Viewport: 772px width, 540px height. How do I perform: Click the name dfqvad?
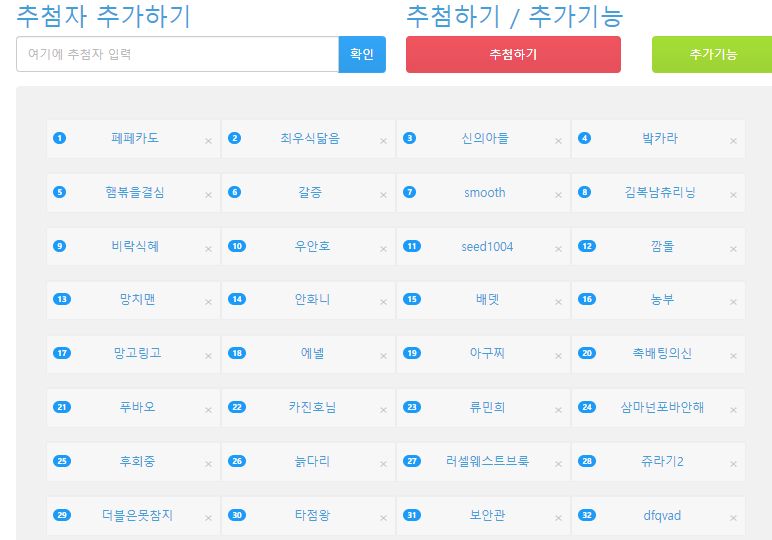662,516
